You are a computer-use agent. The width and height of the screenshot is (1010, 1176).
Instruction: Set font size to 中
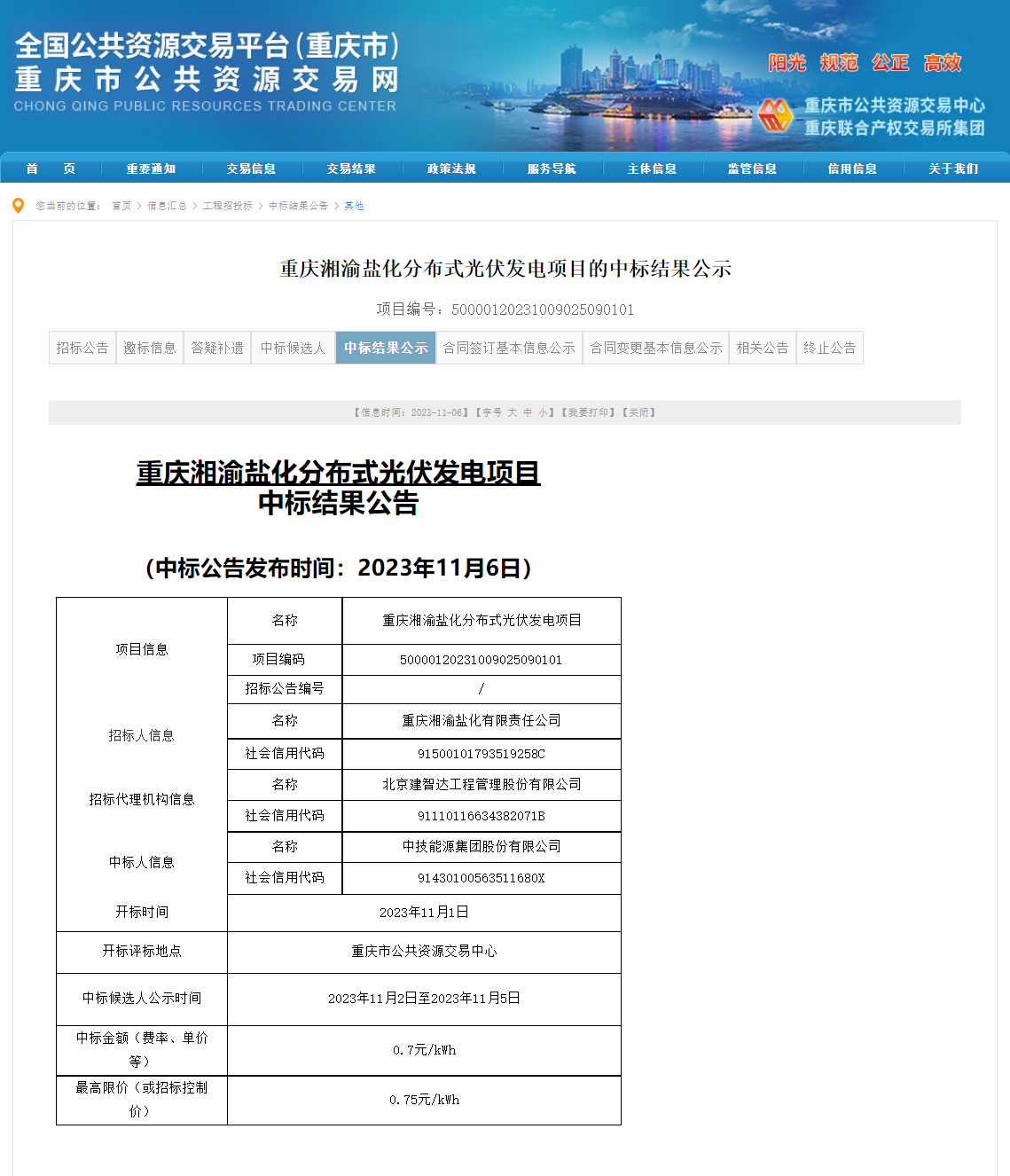pyautogui.click(x=528, y=412)
